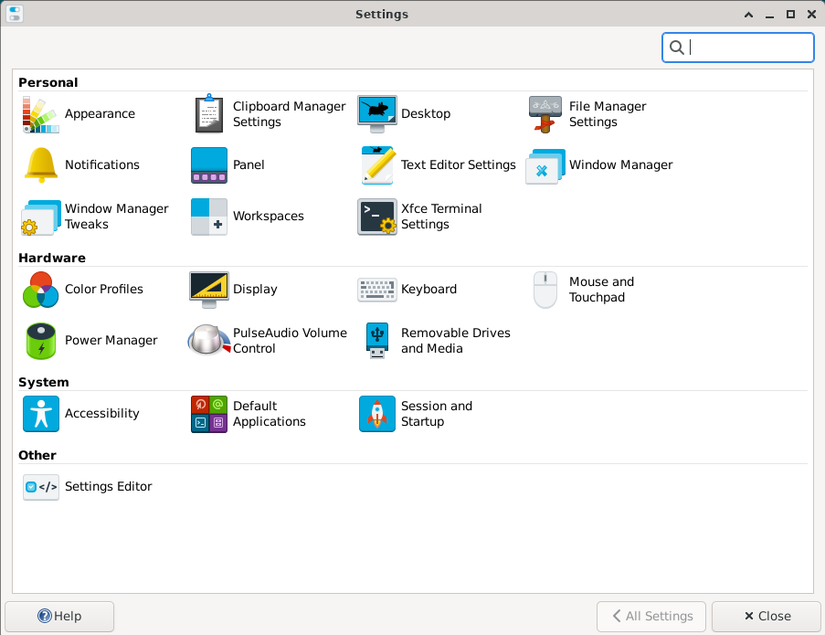This screenshot has height=635, width=825.
Task: Maximize the Settings window
Action: [x=790, y=15]
